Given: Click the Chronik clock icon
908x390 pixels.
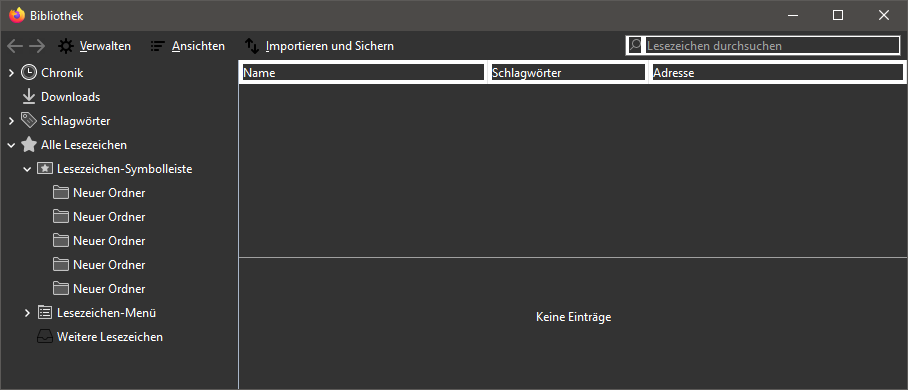Looking at the screenshot, I should click(x=28, y=72).
